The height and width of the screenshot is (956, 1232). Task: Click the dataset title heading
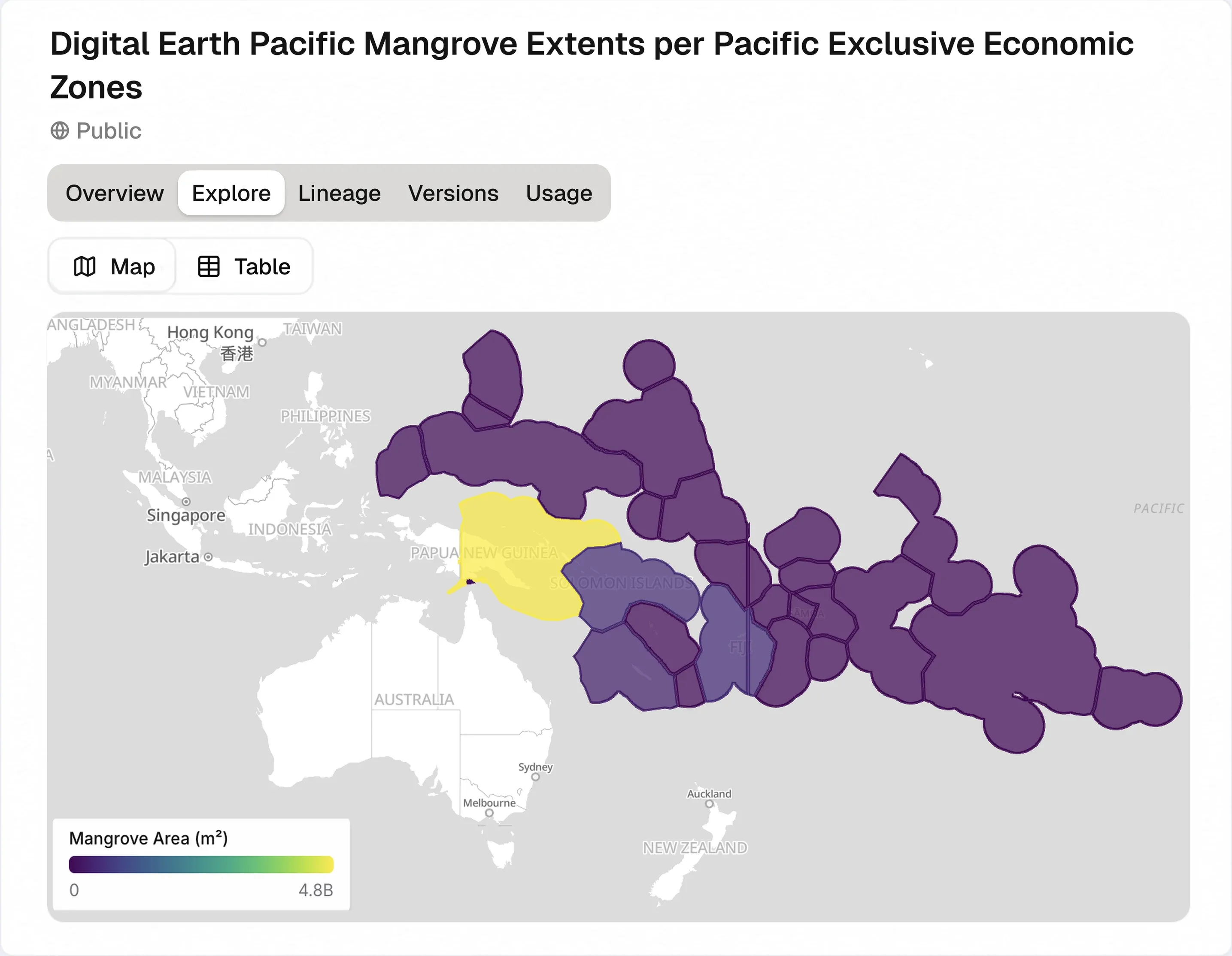coord(592,65)
